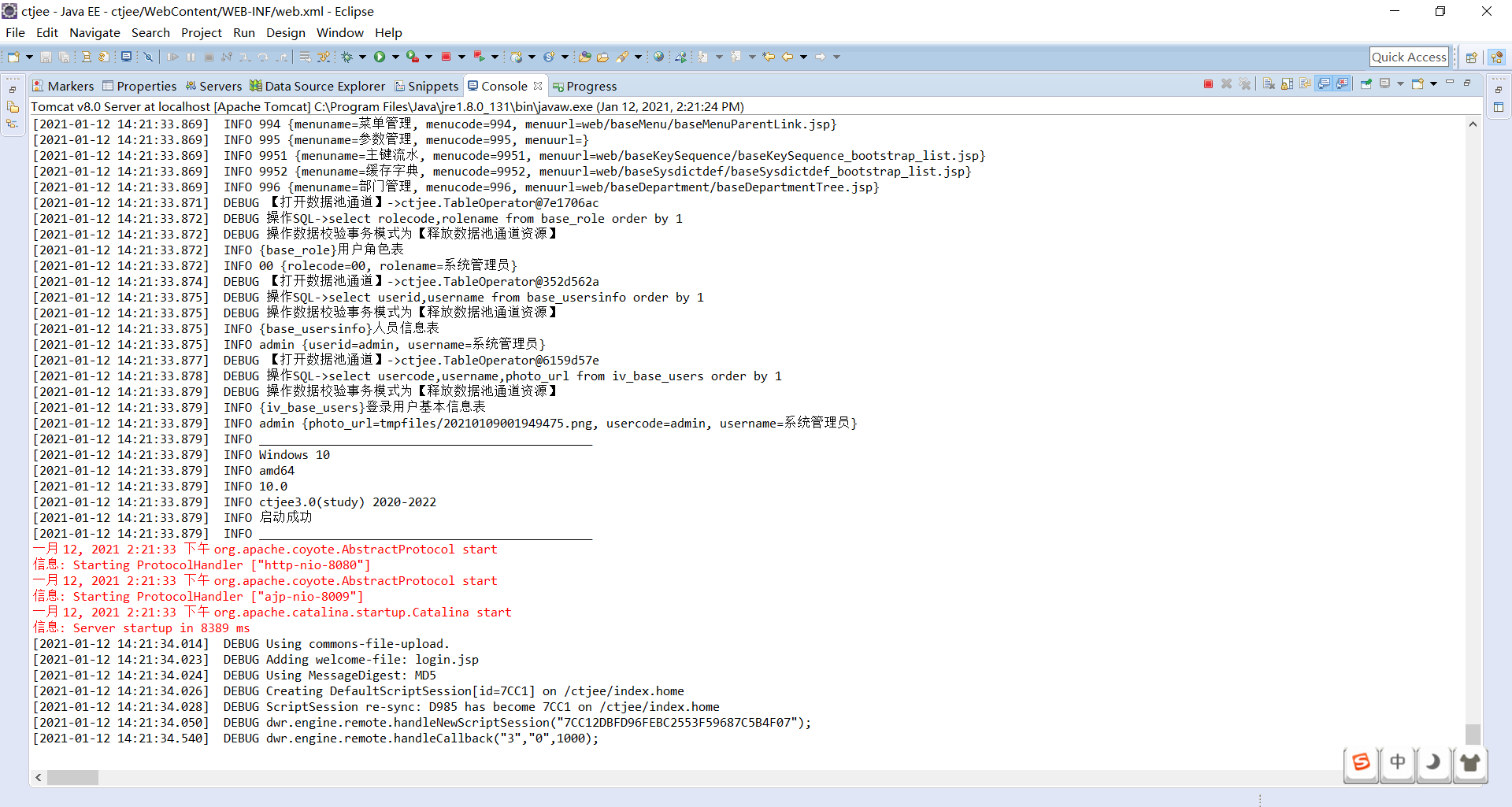1512x807 pixels.
Task: Restore the left minimized view stack
Action: pyautogui.click(x=13, y=90)
